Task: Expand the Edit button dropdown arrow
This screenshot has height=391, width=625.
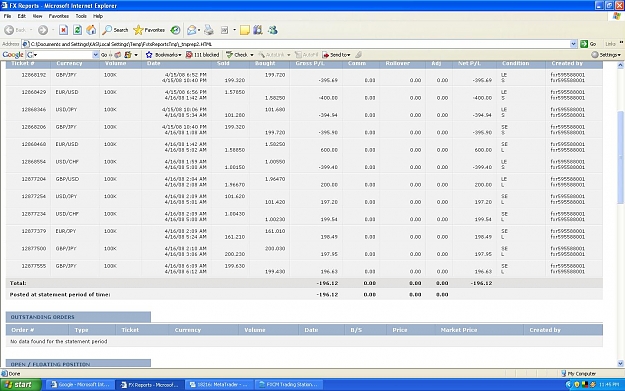Action: tap(234, 30)
